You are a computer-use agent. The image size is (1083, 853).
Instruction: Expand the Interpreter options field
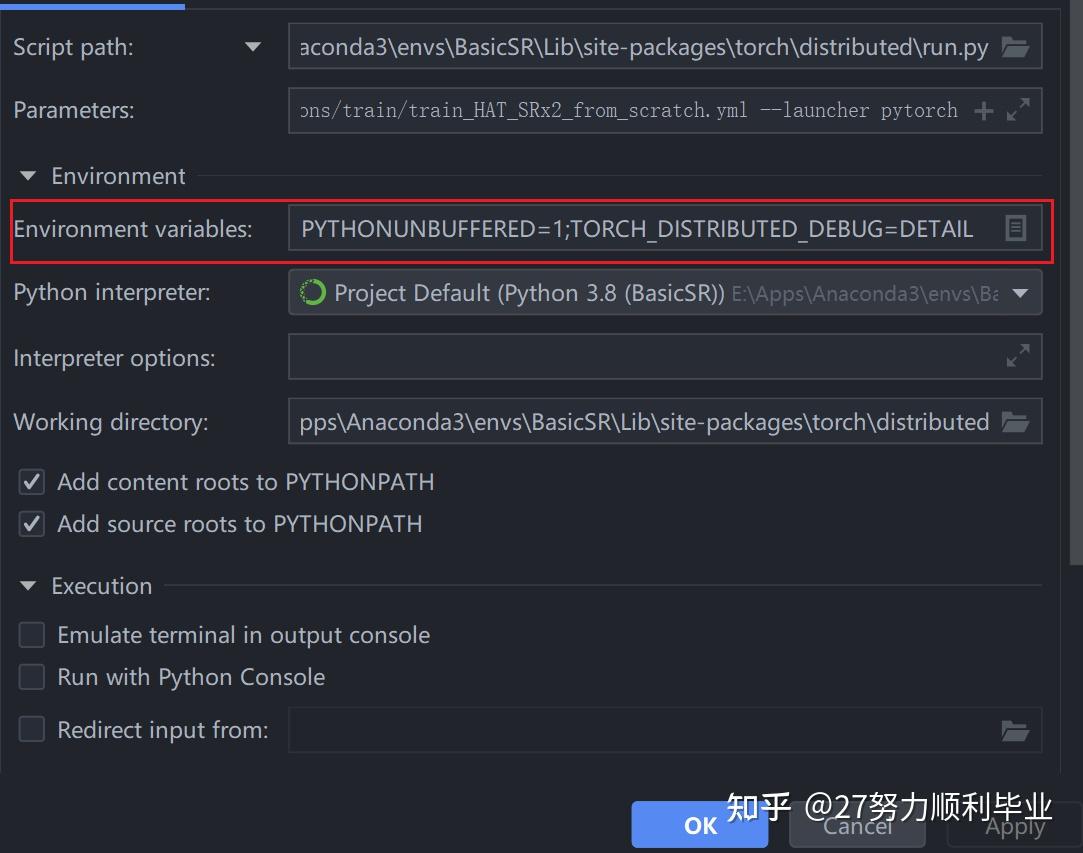(1017, 356)
